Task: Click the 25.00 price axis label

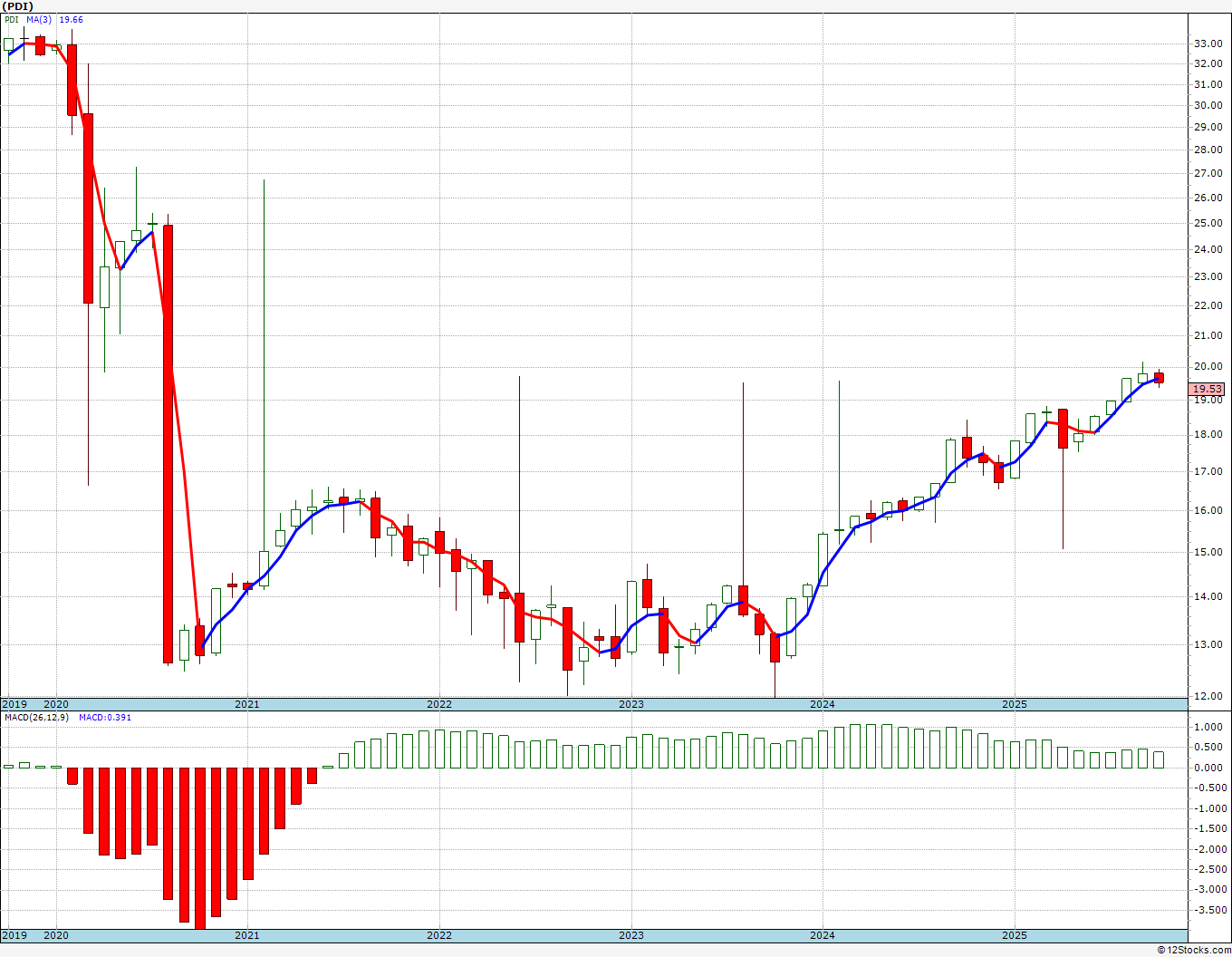Action: [x=1208, y=223]
